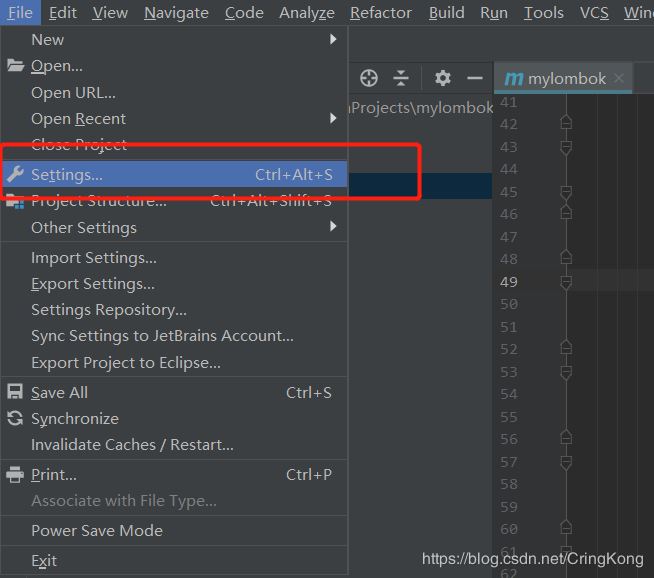The image size is (654, 578).
Task: Open the Analyze menu
Action: point(307,13)
